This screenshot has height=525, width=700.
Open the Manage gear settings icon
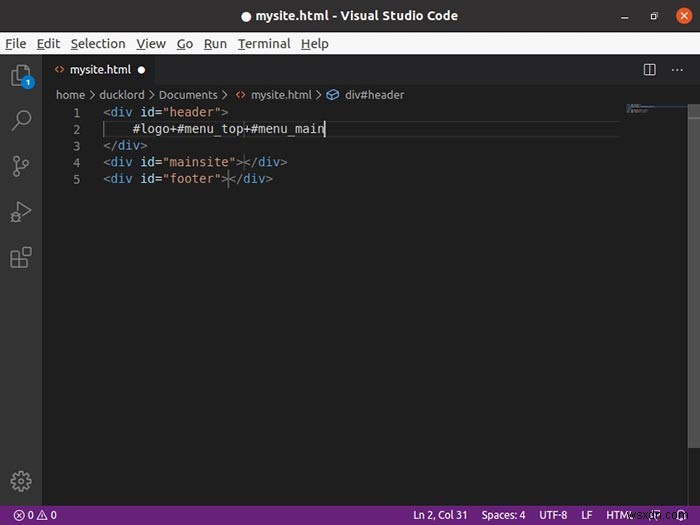pos(21,481)
